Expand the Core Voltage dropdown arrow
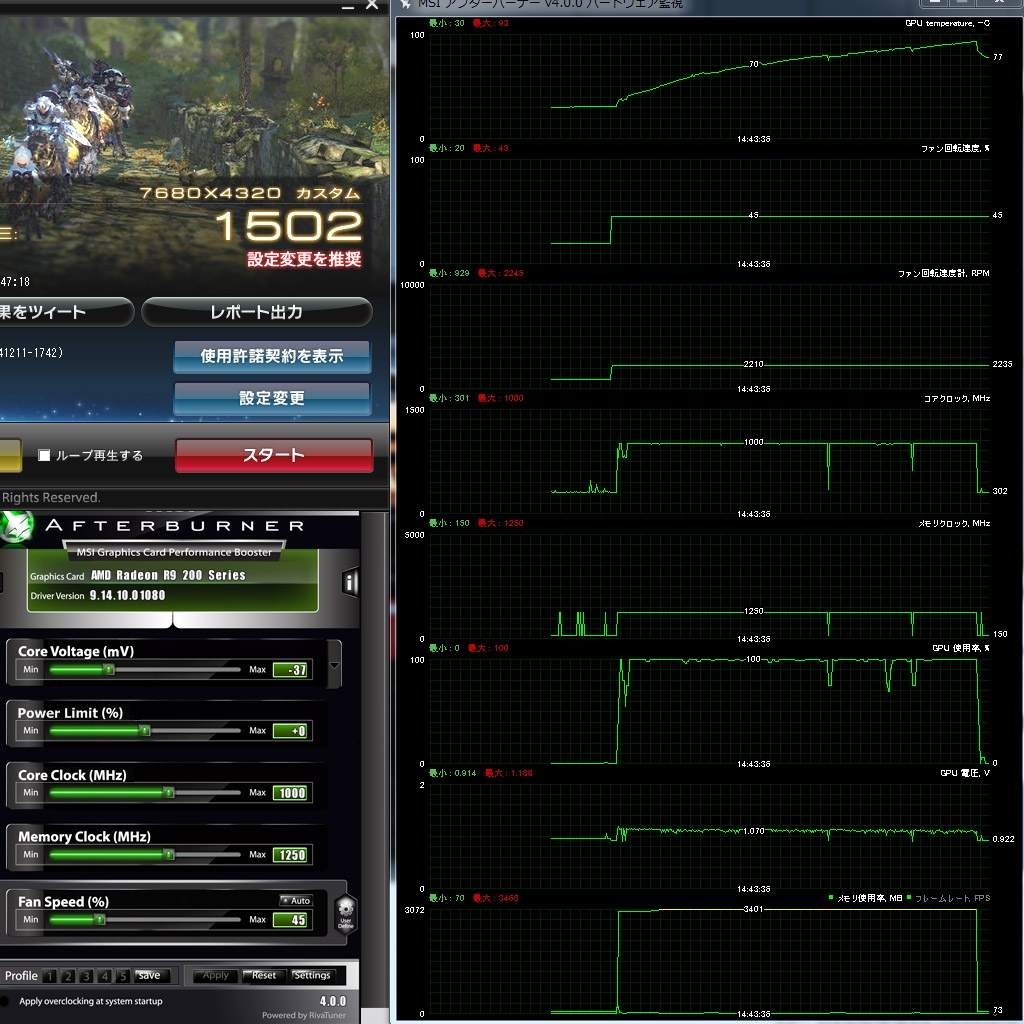Image resolution: width=1024 pixels, height=1024 pixels. (334, 665)
